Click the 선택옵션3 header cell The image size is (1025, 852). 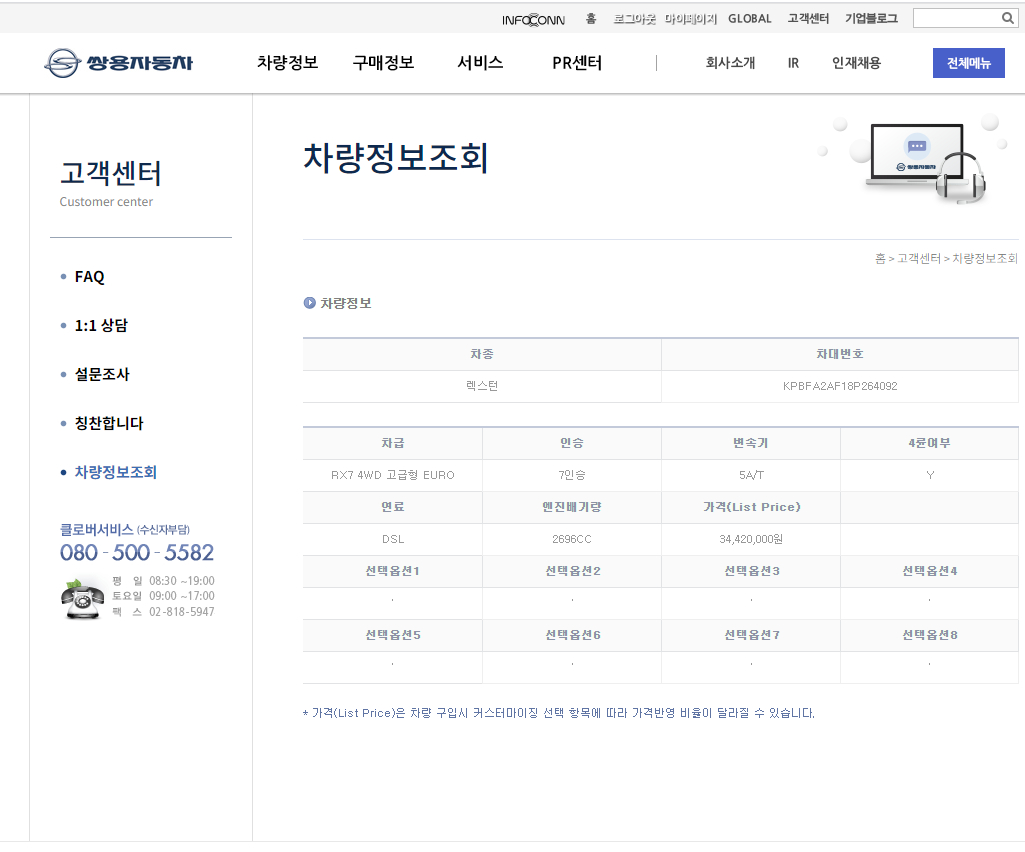click(x=750, y=571)
